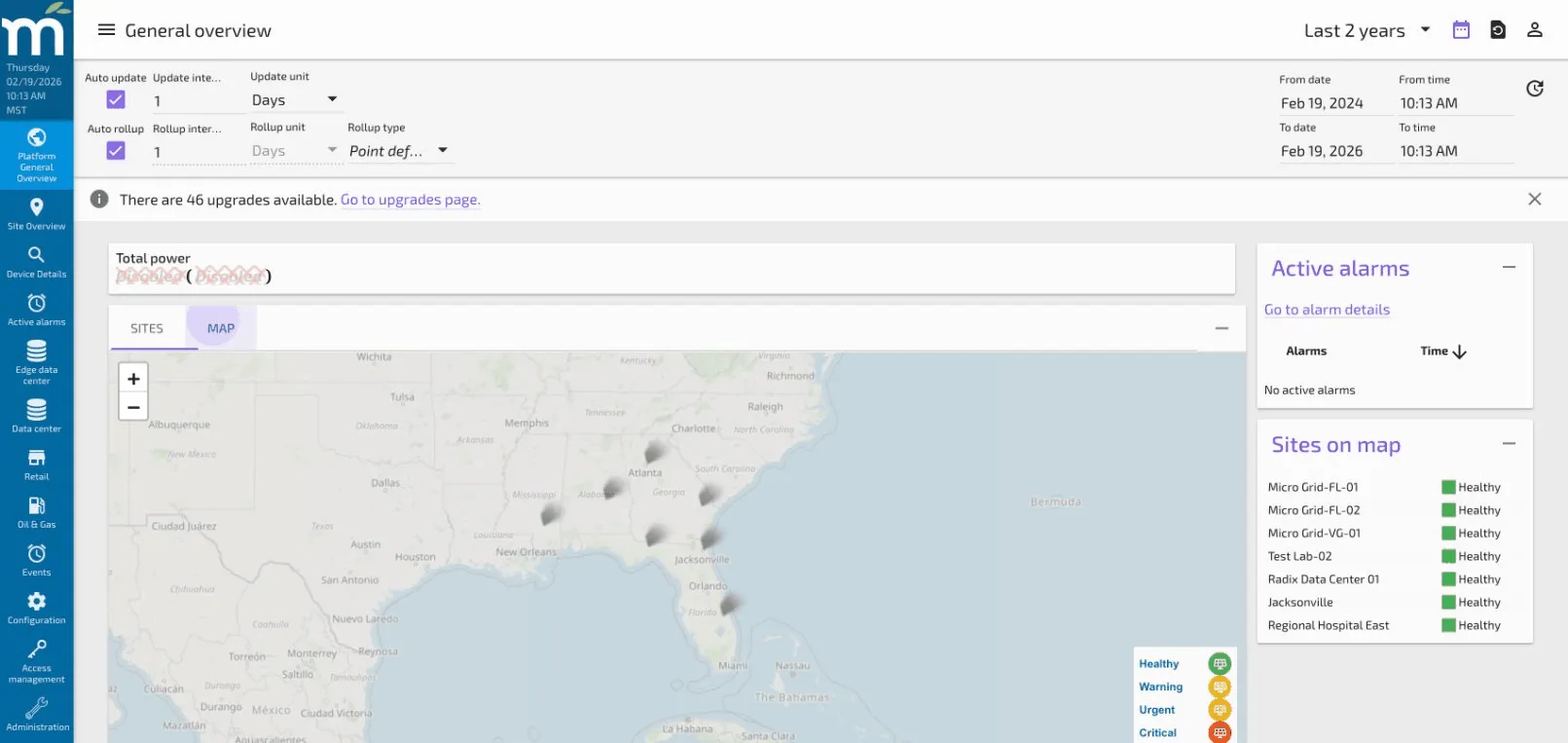
Task: Select Micro Grid-FL-01 site
Action: pyautogui.click(x=1313, y=487)
